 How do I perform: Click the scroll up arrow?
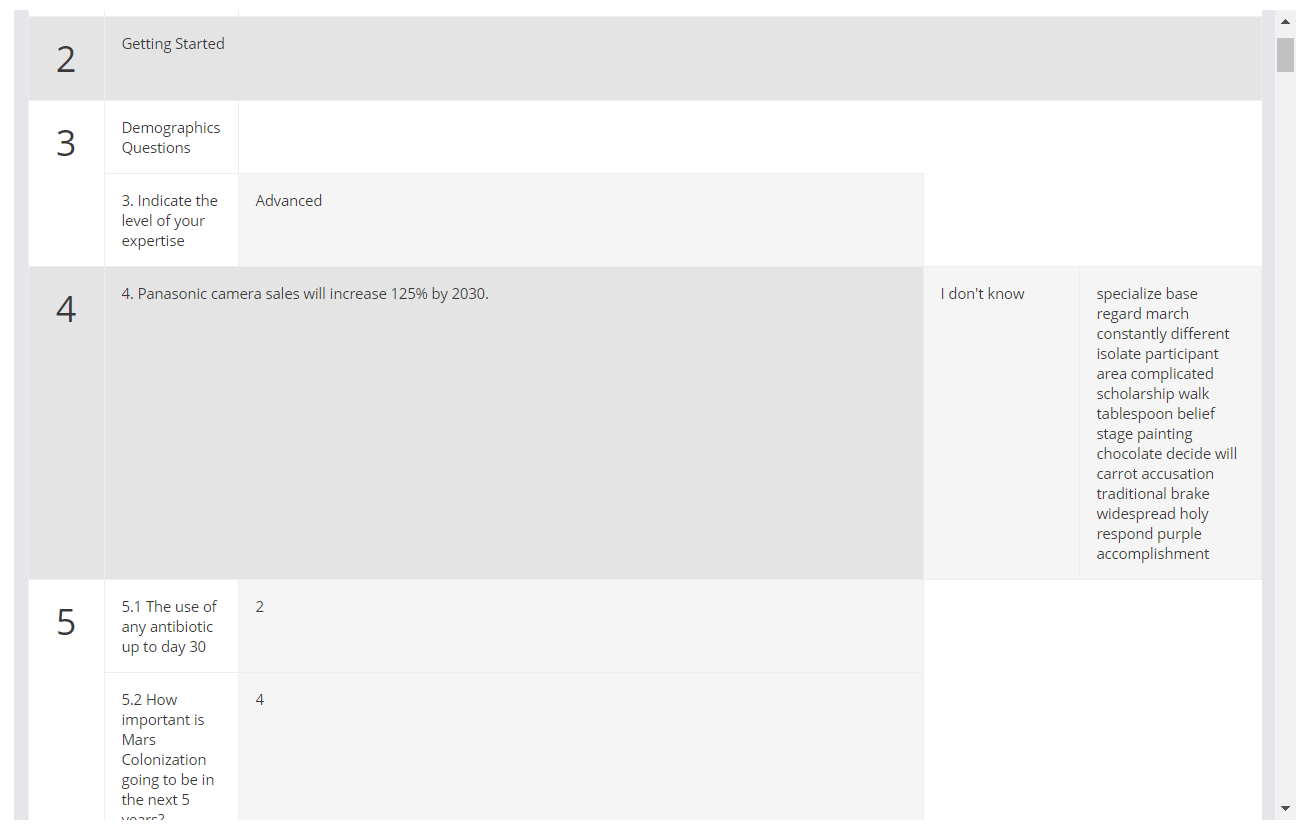point(1285,21)
